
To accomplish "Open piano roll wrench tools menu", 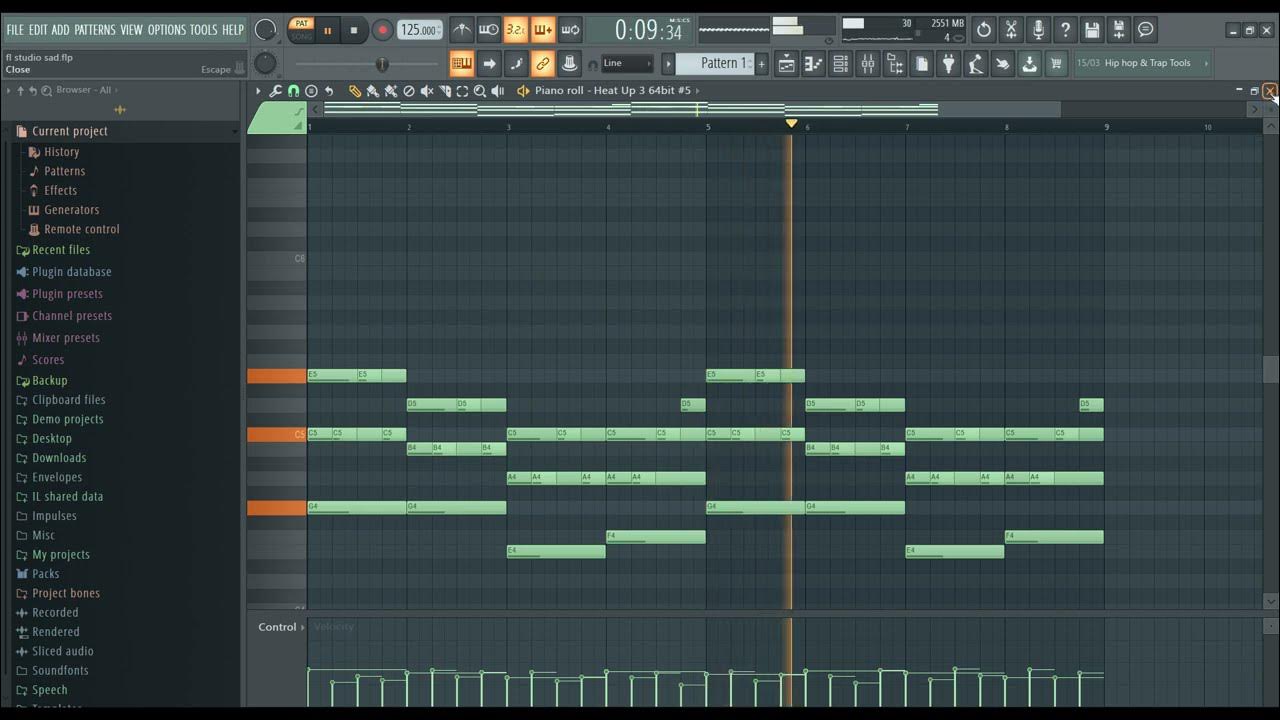I will 275,91.
